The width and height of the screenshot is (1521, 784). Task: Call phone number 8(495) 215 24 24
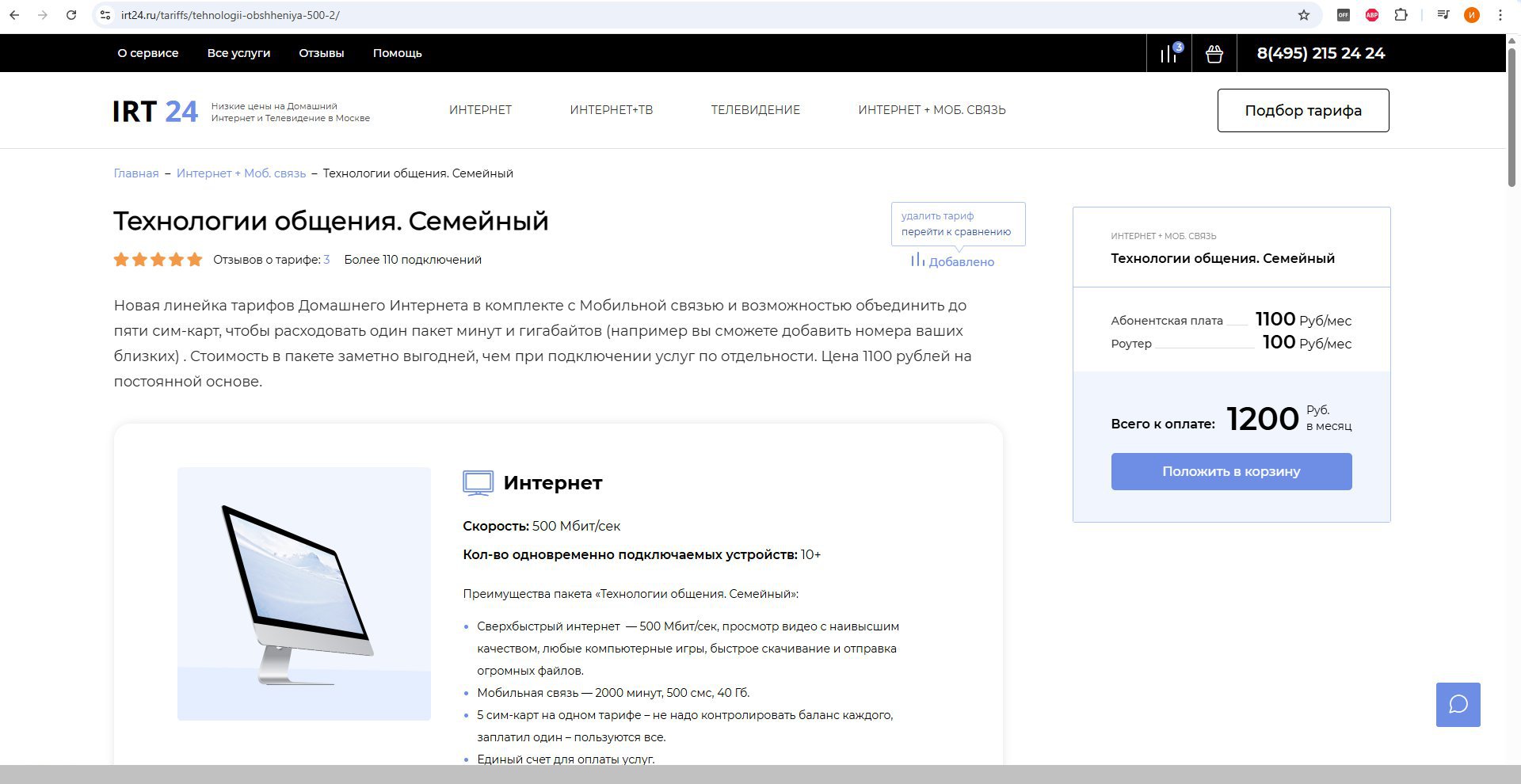pos(1321,53)
